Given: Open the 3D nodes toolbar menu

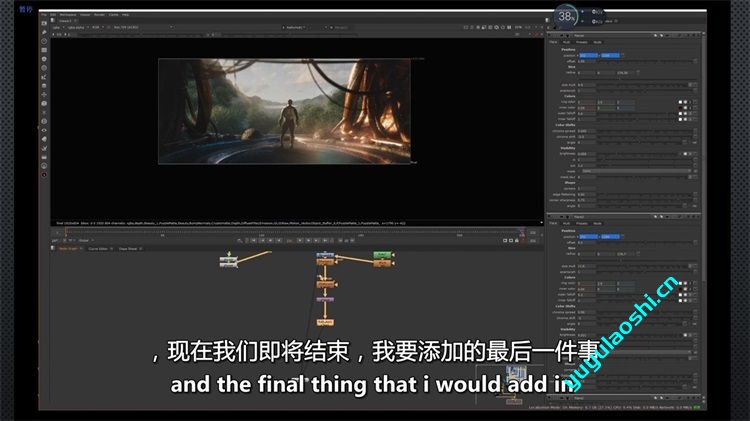Looking at the screenshot, I should click(x=44, y=103).
